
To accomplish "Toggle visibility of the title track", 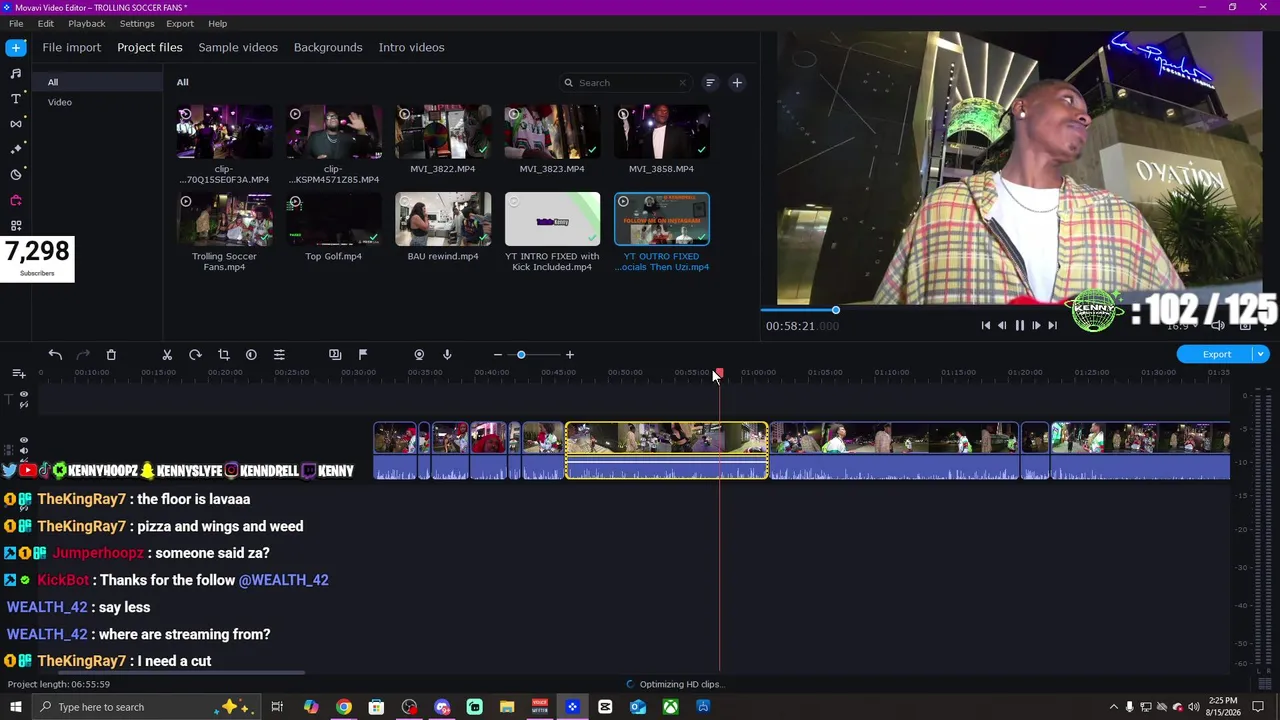I will coord(24,395).
